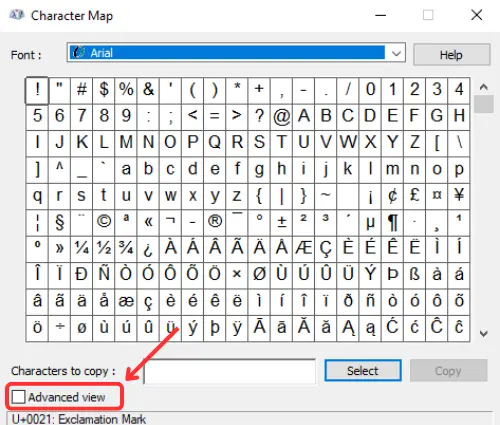Screen dimensions: 500x425
Task: Select the exclamation mark character
Action: click(37, 90)
